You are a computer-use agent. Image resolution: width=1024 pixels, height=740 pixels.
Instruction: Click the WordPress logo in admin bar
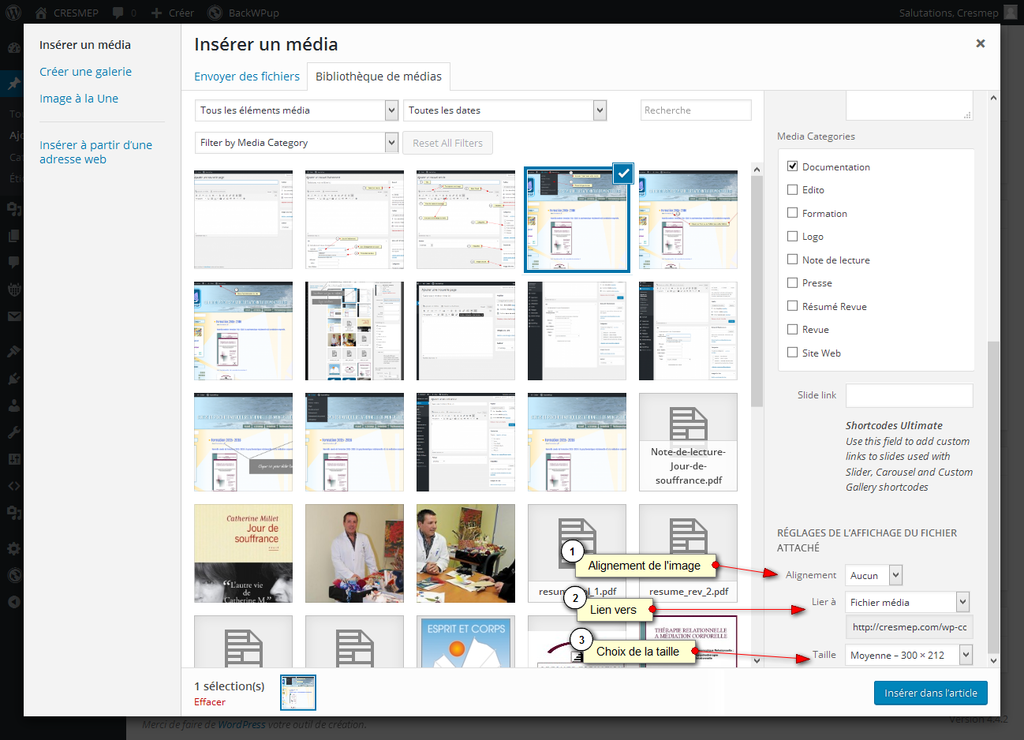[14, 12]
